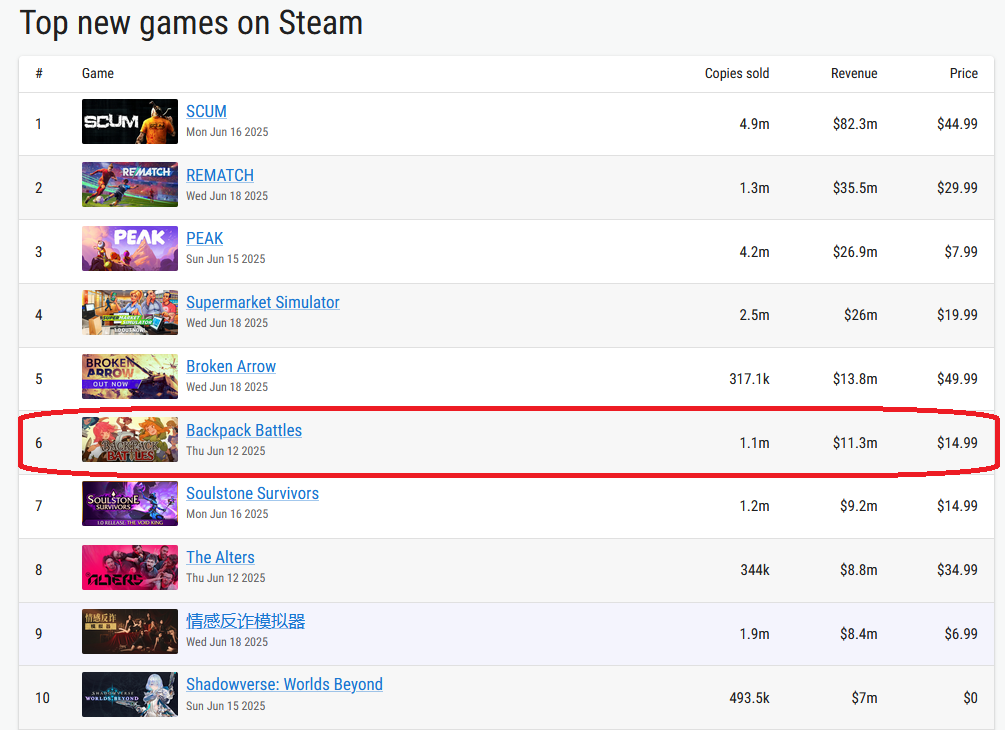The image size is (1005, 730).
Task: Click the Soulstone Survivors thumbnail
Action: [130, 503]
